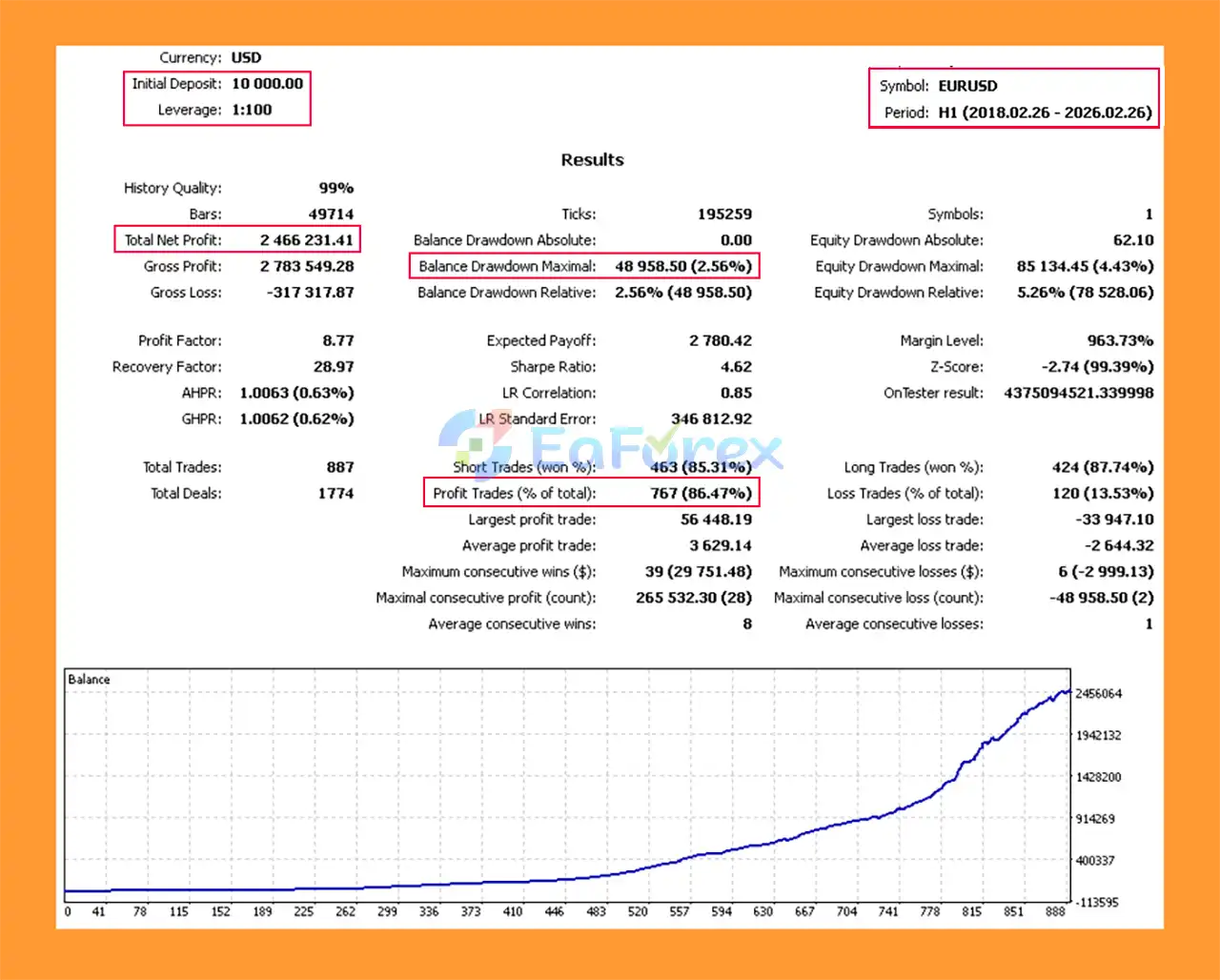Click the Balance Drawdown Maximal value
This screenshot has width=1220, height=980.
coord(682,267)
